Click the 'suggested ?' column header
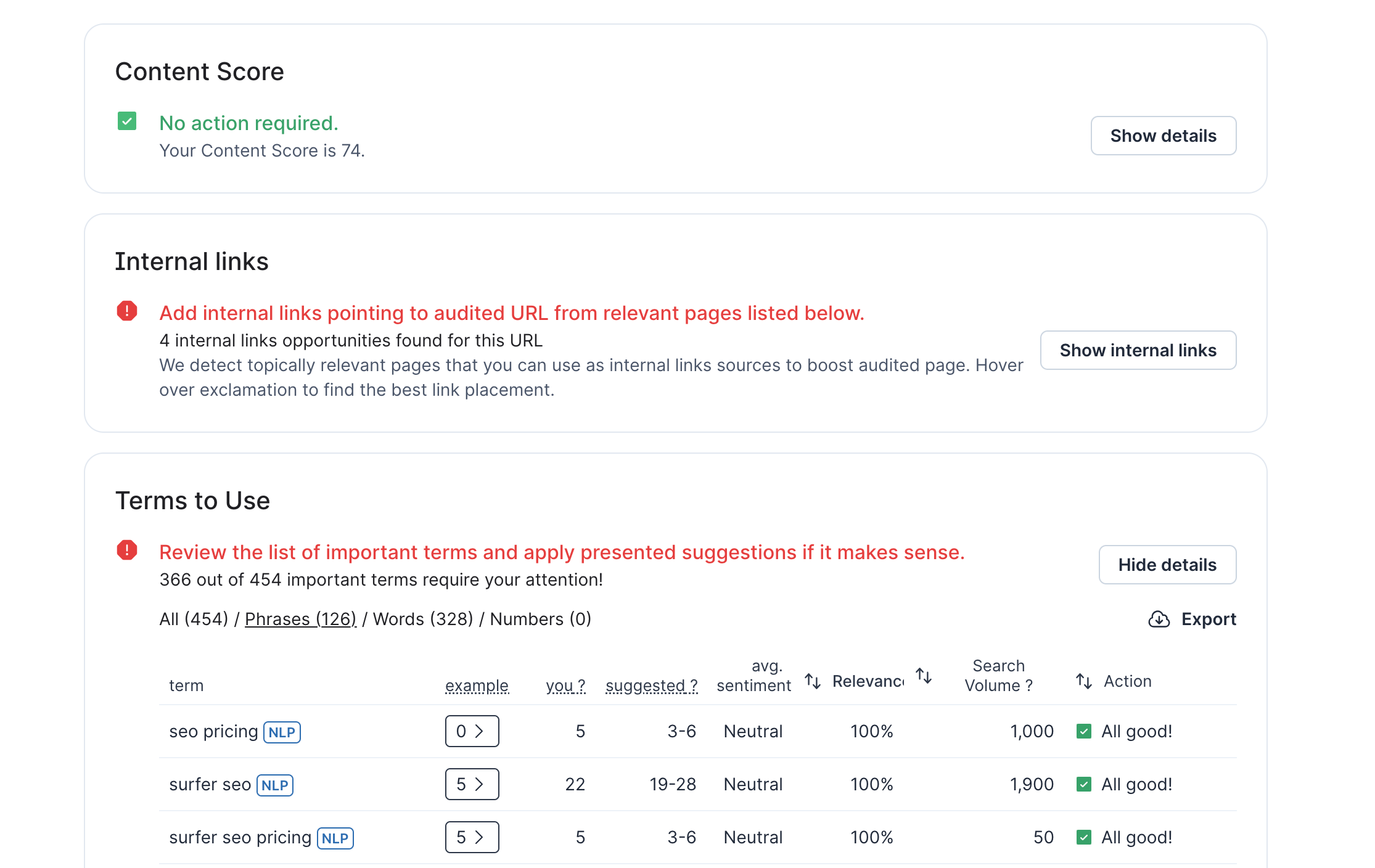This screenshot has height=868, width=1375. click(x=652, y=686)
